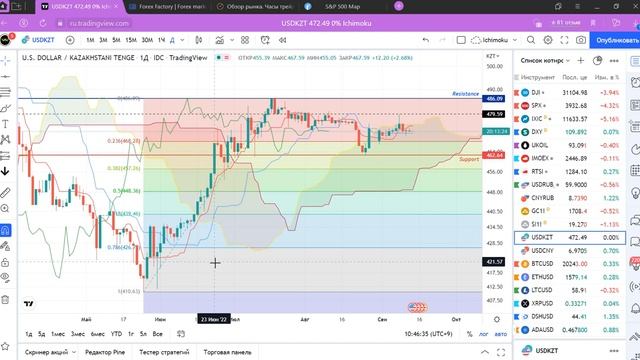640x360 pixels.
Task: Switch to 1M timeframe
Action: 90,40
